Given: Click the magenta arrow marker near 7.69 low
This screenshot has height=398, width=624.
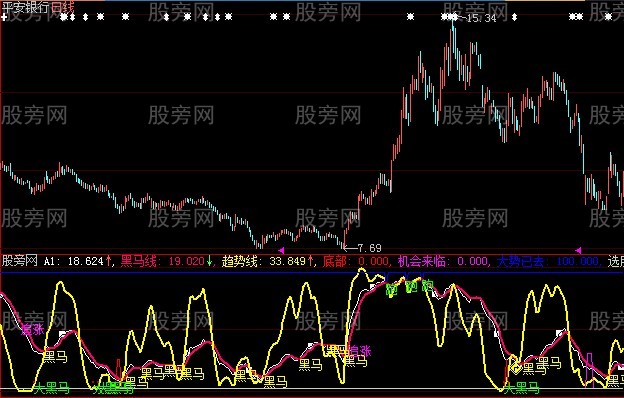Looking at the screenshot, I should pos(281,250).
